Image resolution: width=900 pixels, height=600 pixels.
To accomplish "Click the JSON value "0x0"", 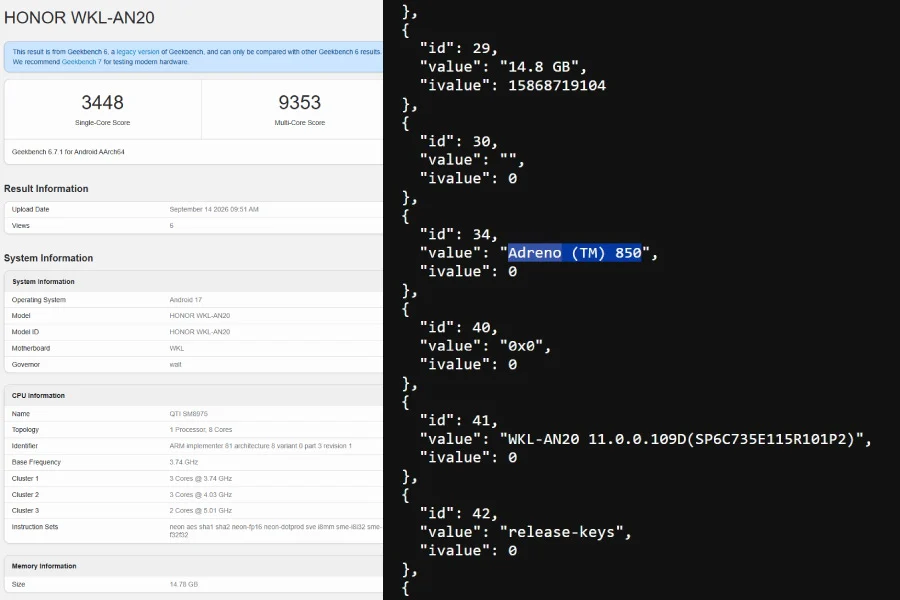I will [522, 346].
